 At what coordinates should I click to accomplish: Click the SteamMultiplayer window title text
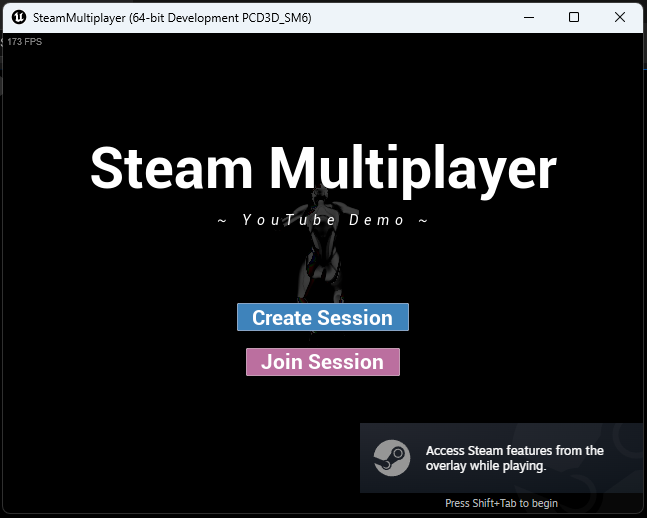point(172,18)
